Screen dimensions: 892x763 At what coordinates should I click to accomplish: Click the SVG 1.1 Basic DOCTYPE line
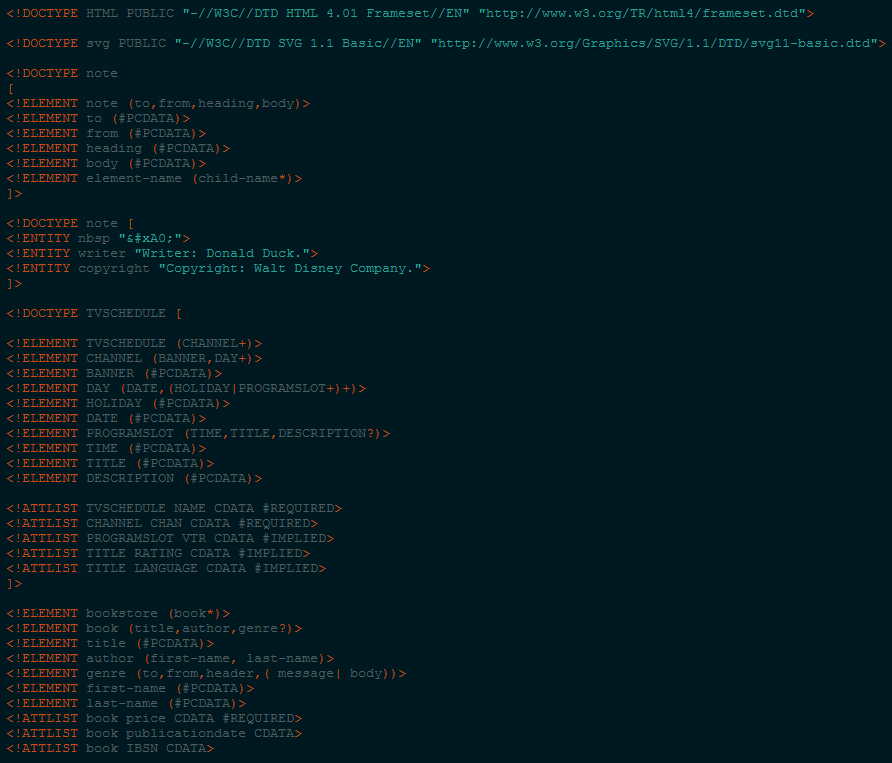(447, 43)
